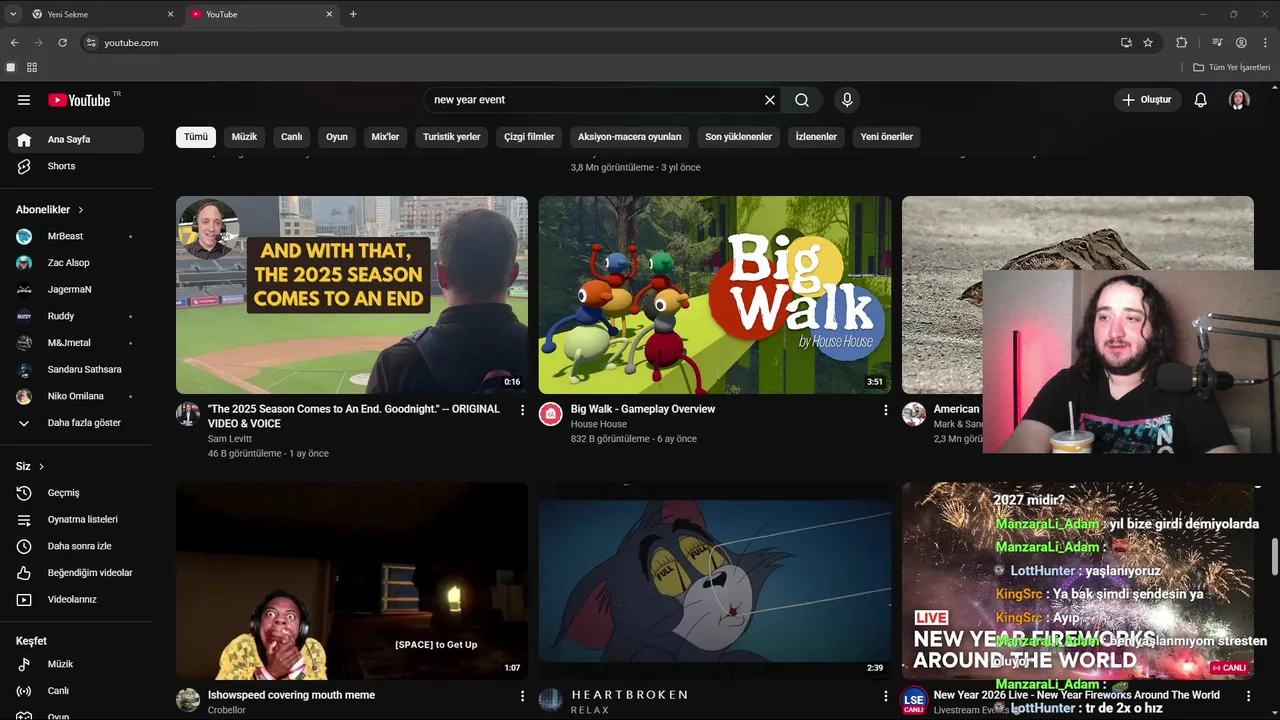This screenshot has width=1280, height=720.
Task: Open the YouTube hamburger guide menu
Action: (24, 100)
